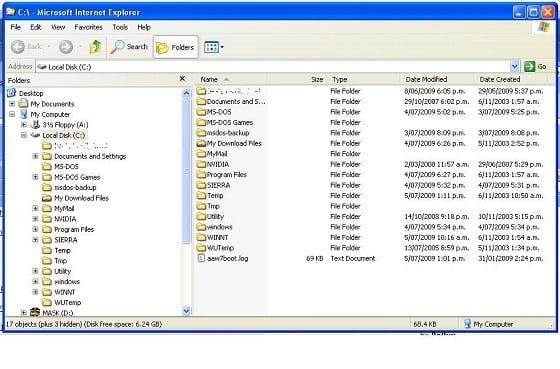Select WINNT folder icon in file list
This screenshot has width=560, height=369.
pyautogui.click(x=201, y=238)
